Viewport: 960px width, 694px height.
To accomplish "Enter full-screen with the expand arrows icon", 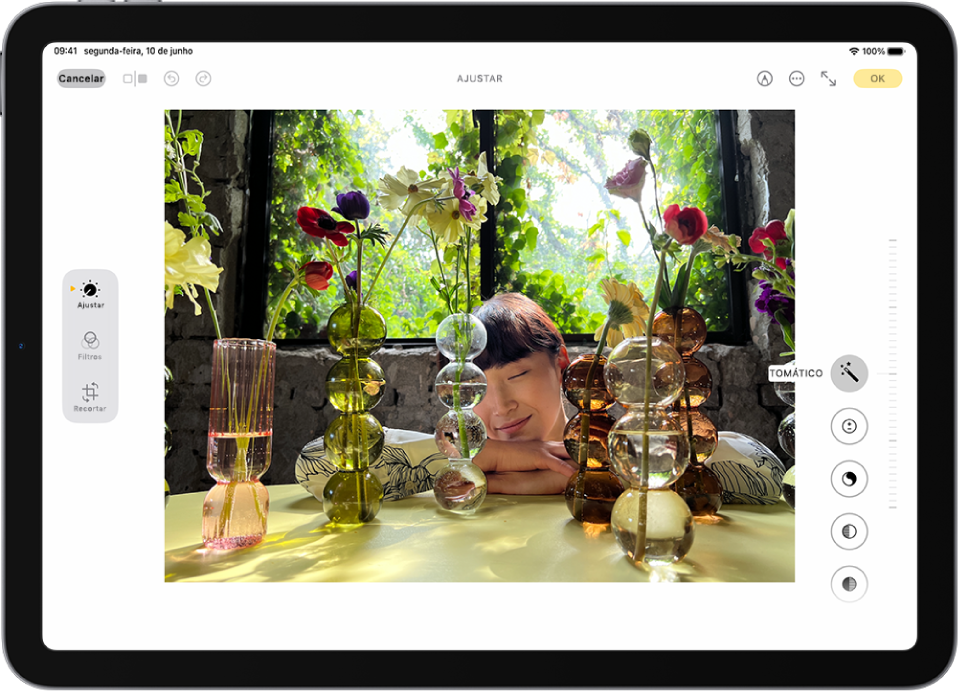I will 828,78.
